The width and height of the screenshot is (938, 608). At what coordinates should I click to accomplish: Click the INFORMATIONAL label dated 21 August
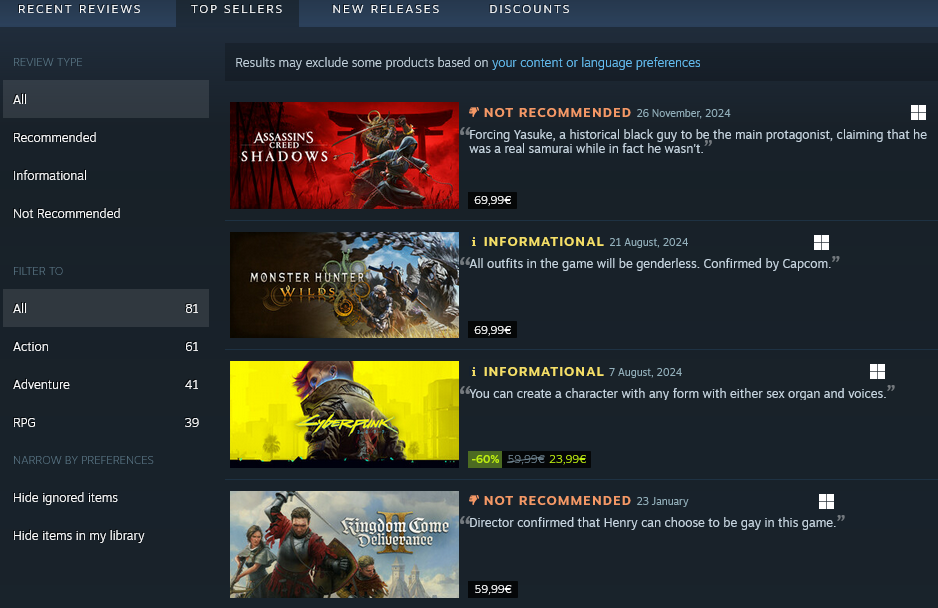[544, 242]
